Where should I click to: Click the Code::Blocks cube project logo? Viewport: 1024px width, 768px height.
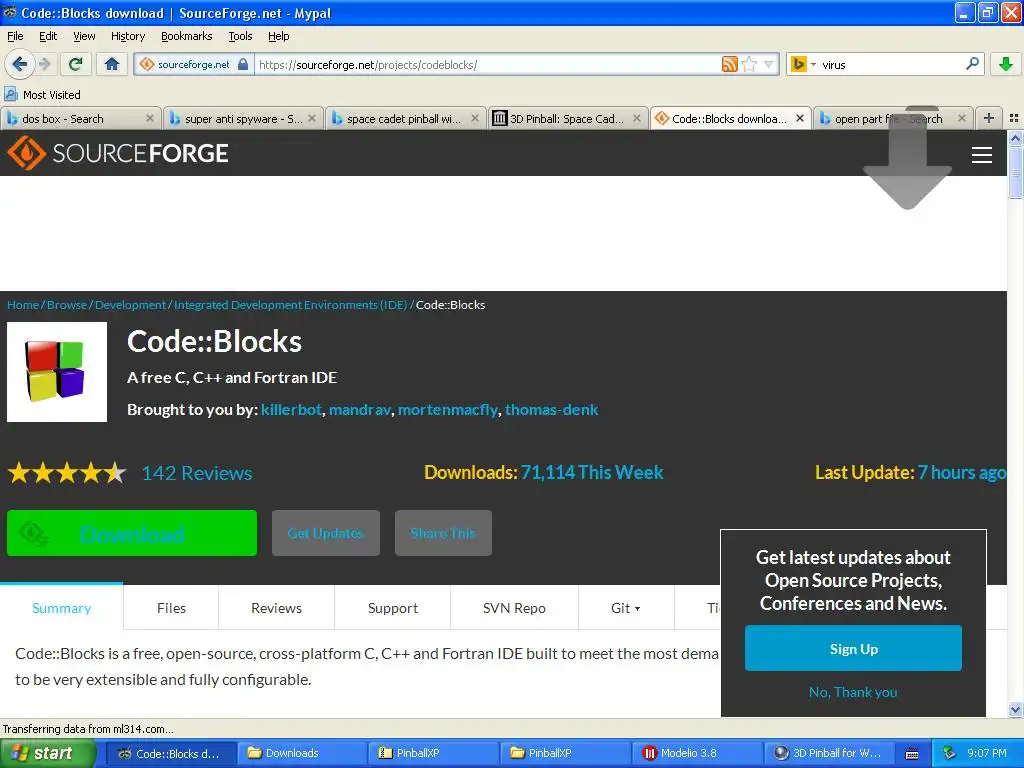tap(57, 372)
